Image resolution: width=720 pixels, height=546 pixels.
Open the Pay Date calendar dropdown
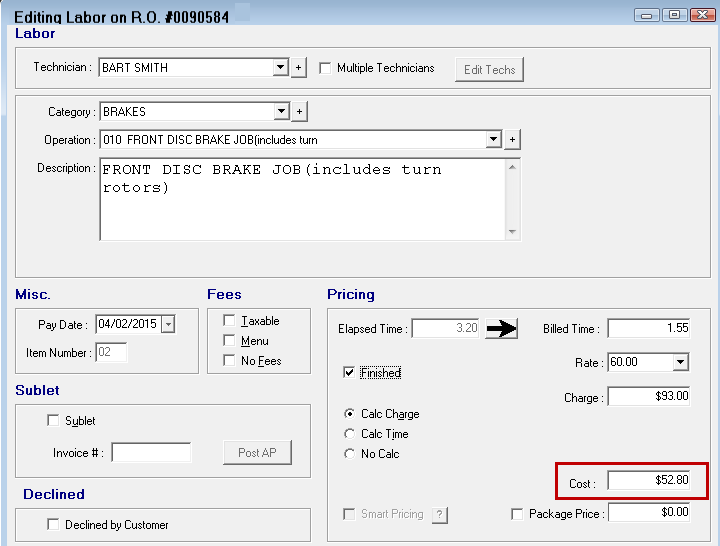click(x=167, y=324)
